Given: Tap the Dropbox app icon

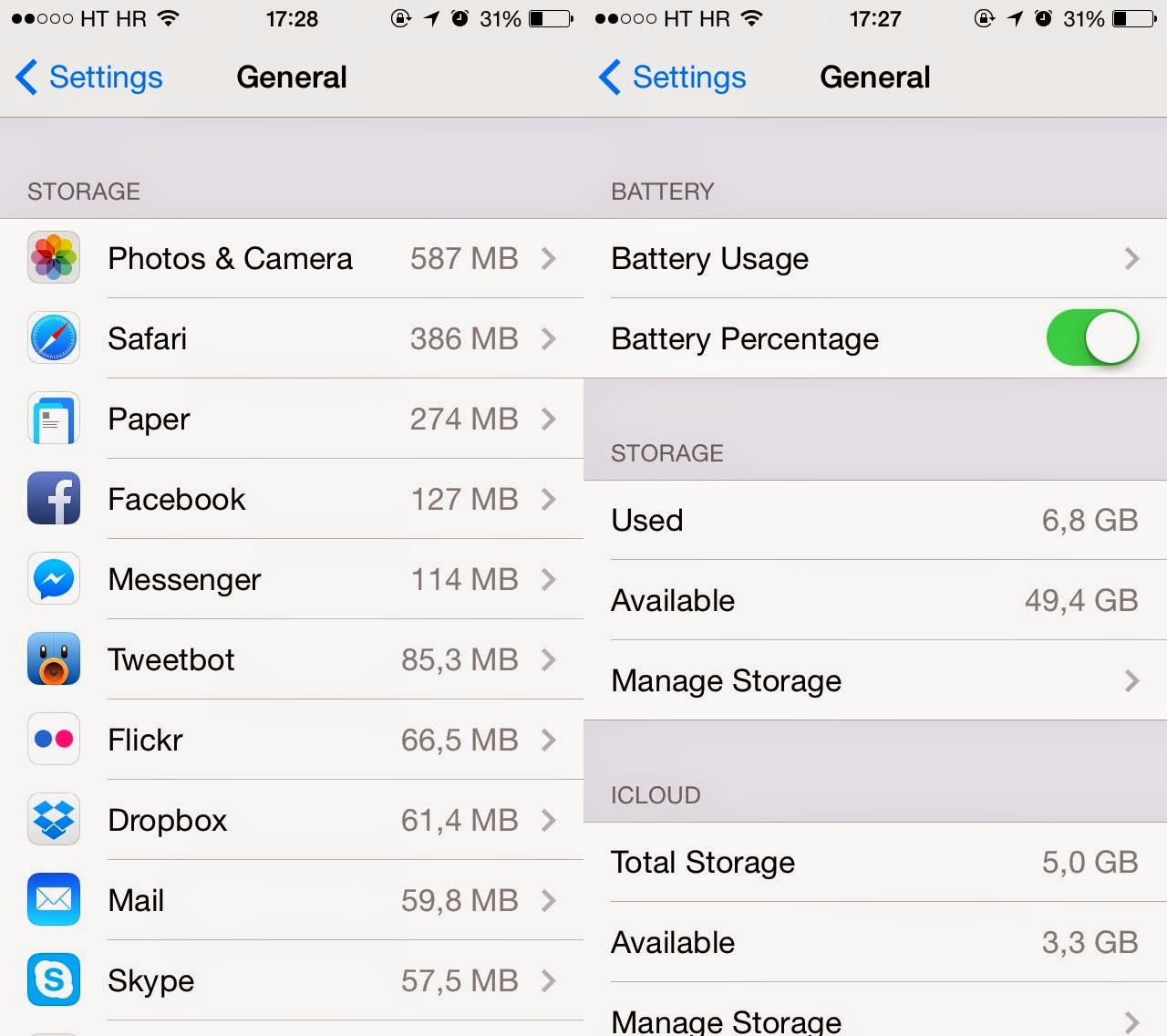Looking at the screenshot, I should pos(54,820).
